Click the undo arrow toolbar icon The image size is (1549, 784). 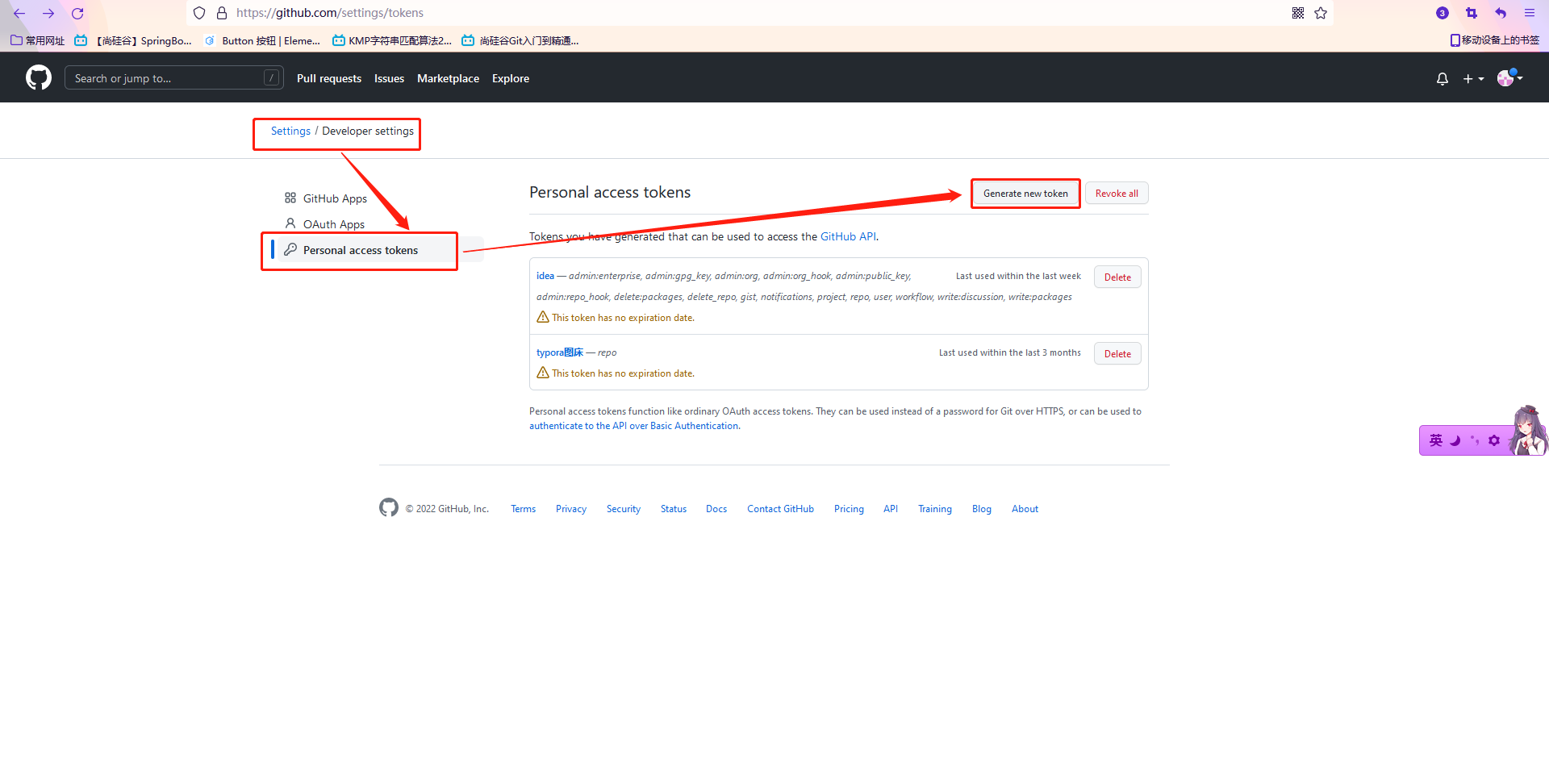tap(1501, 13)
